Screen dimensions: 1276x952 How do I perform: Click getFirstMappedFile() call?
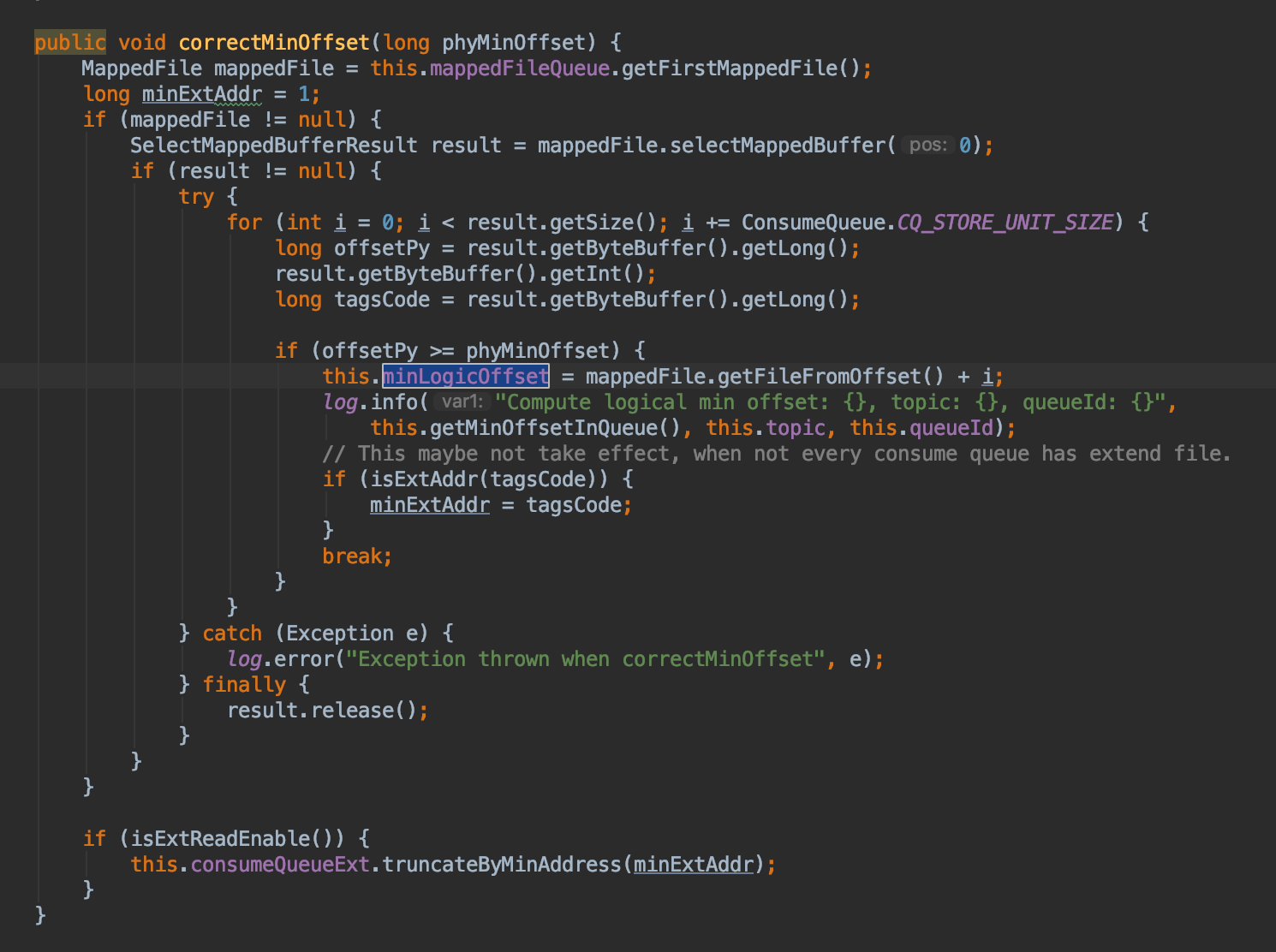pos(741,68)
